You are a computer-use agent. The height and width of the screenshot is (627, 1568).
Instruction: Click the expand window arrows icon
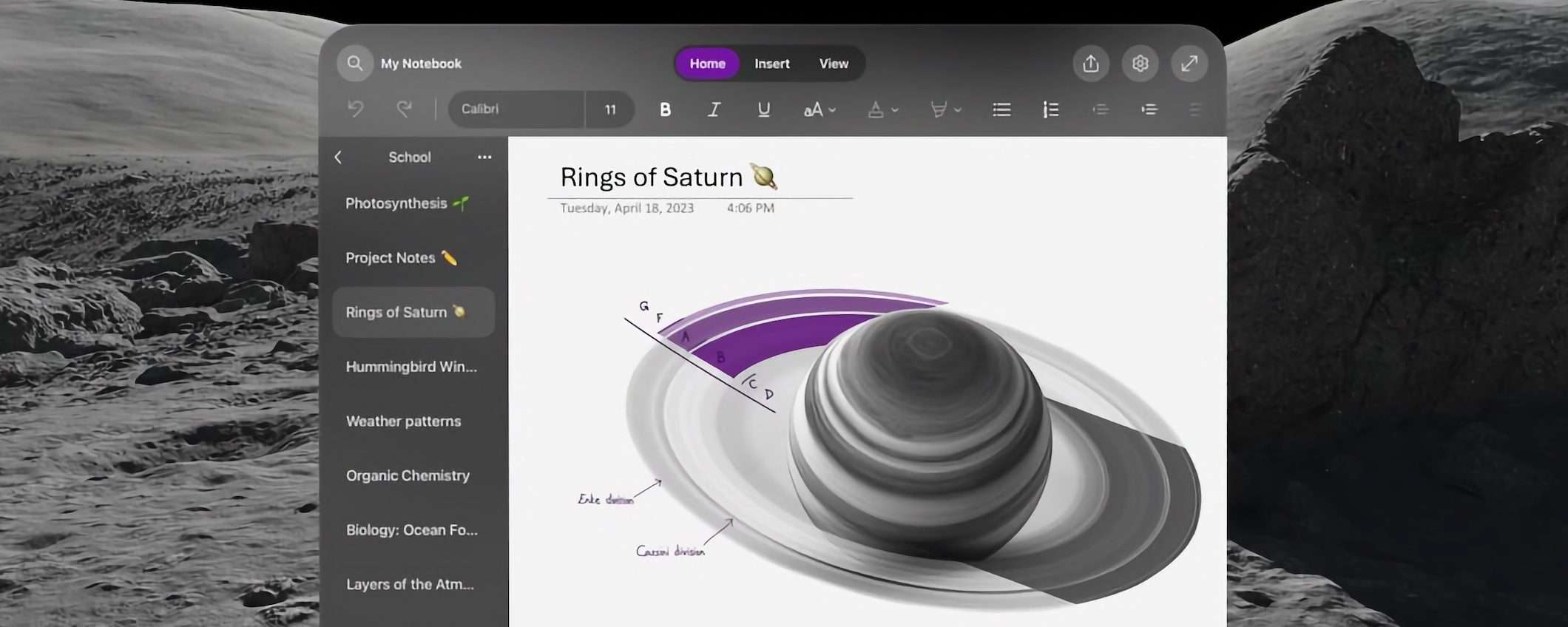pos(1189,64)
